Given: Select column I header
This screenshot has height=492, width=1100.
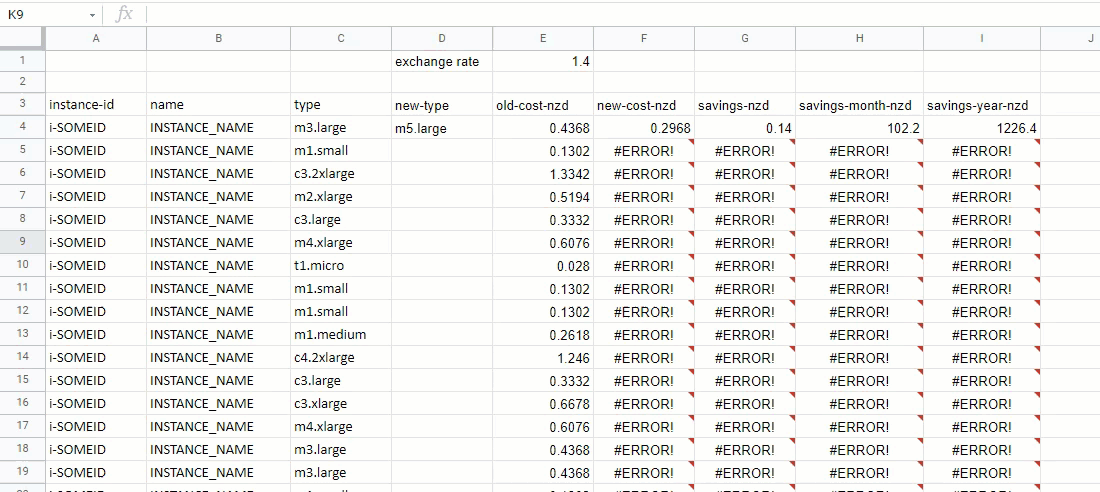Looking at the screenshot, I should pos(981,38).
